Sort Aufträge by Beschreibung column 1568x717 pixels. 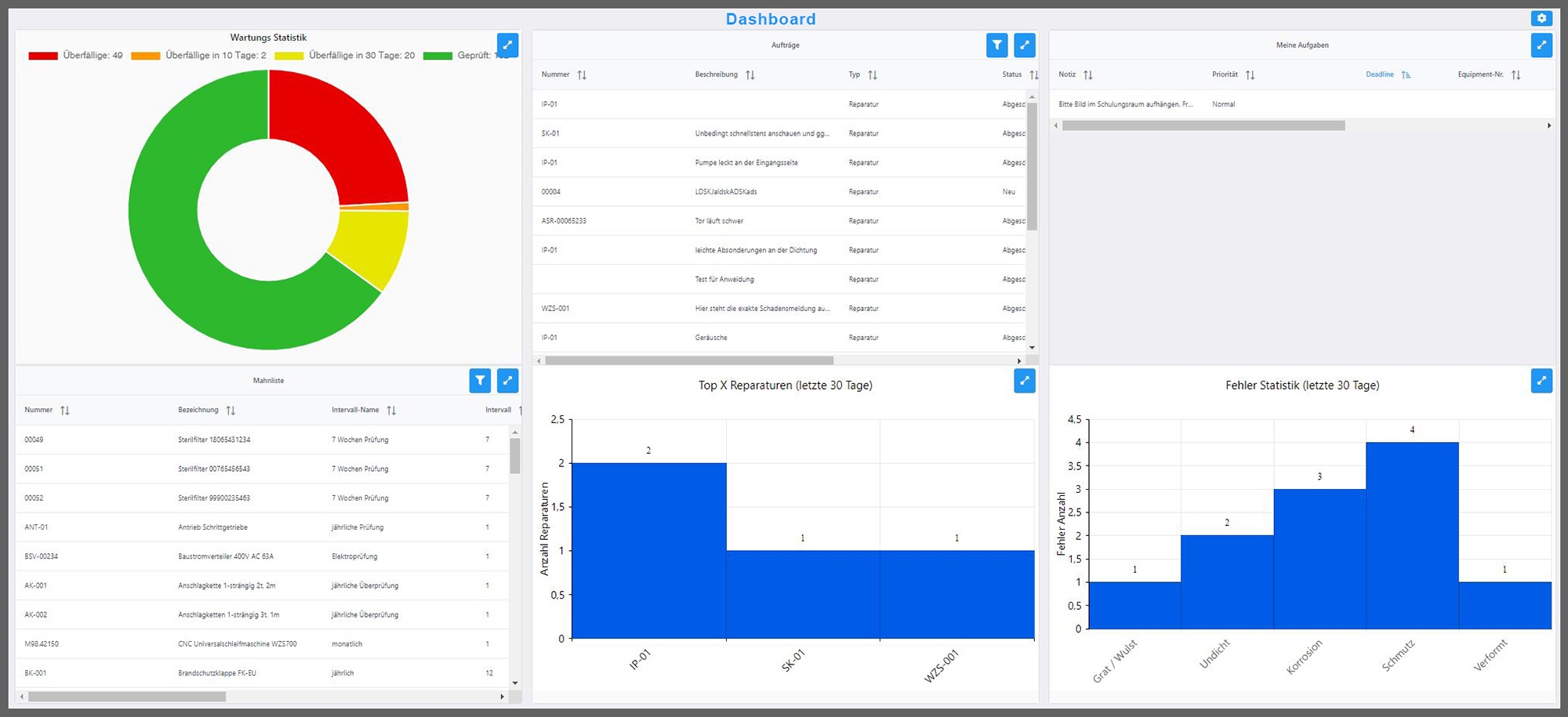[x=750, y=75]
